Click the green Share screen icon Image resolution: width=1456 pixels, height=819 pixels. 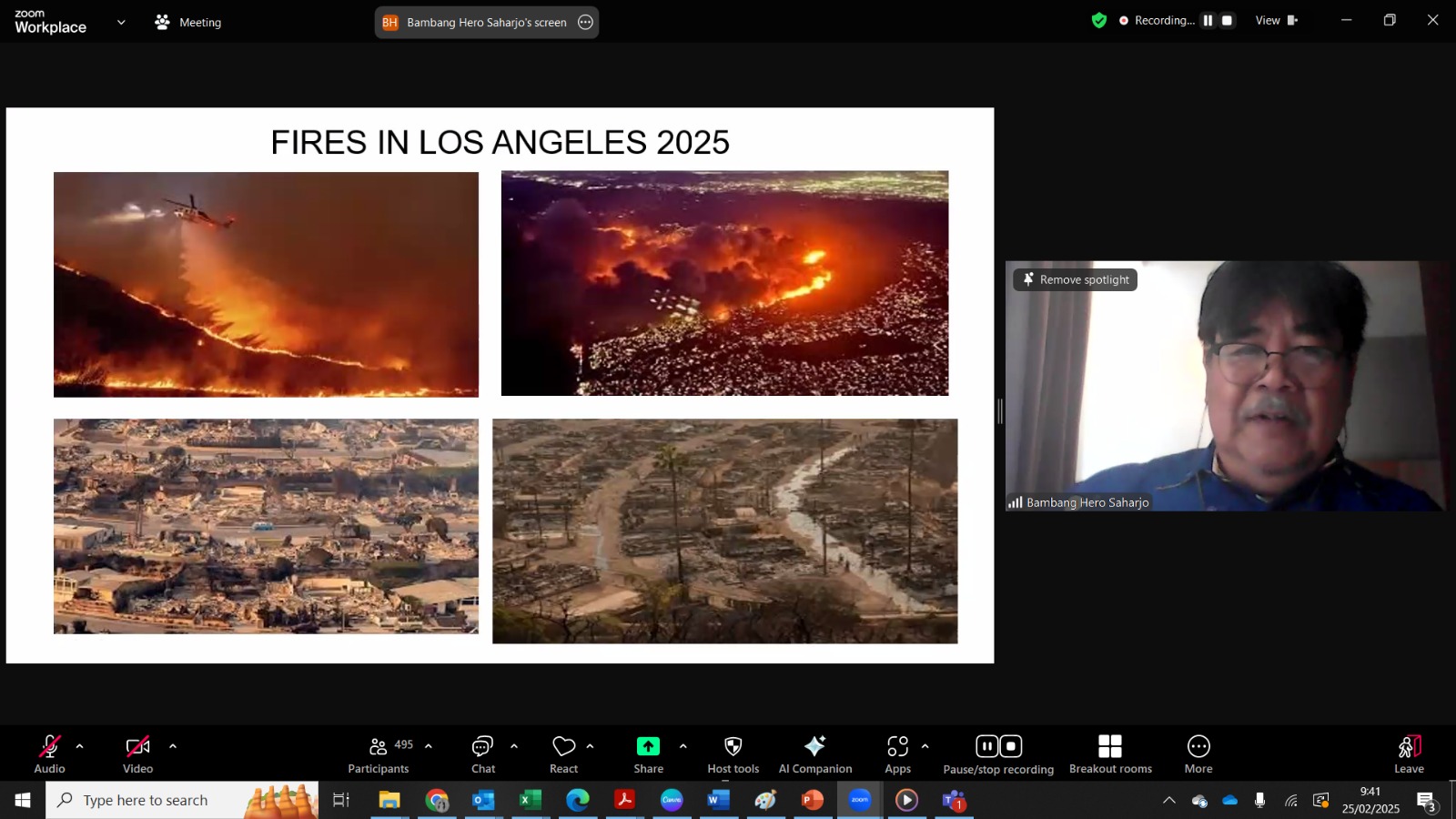[648, 746]
